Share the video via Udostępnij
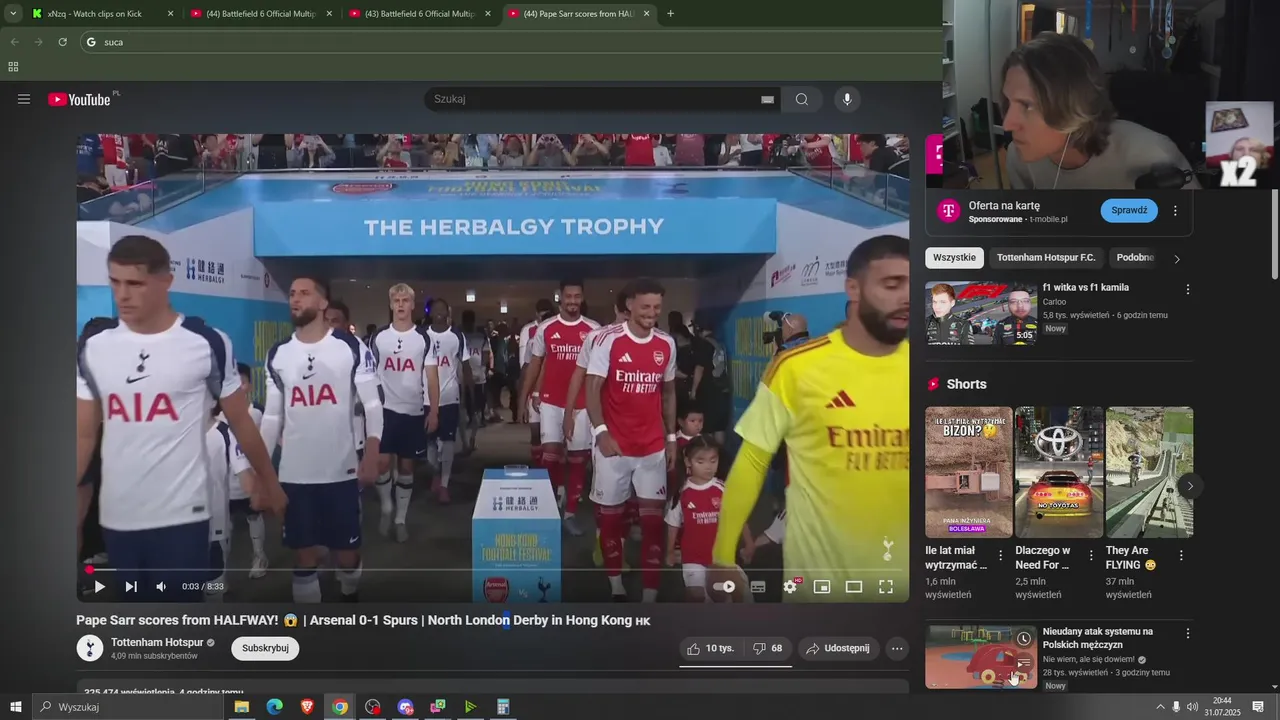The width and height of the screenshot is (1280, 720). [838, 648]
